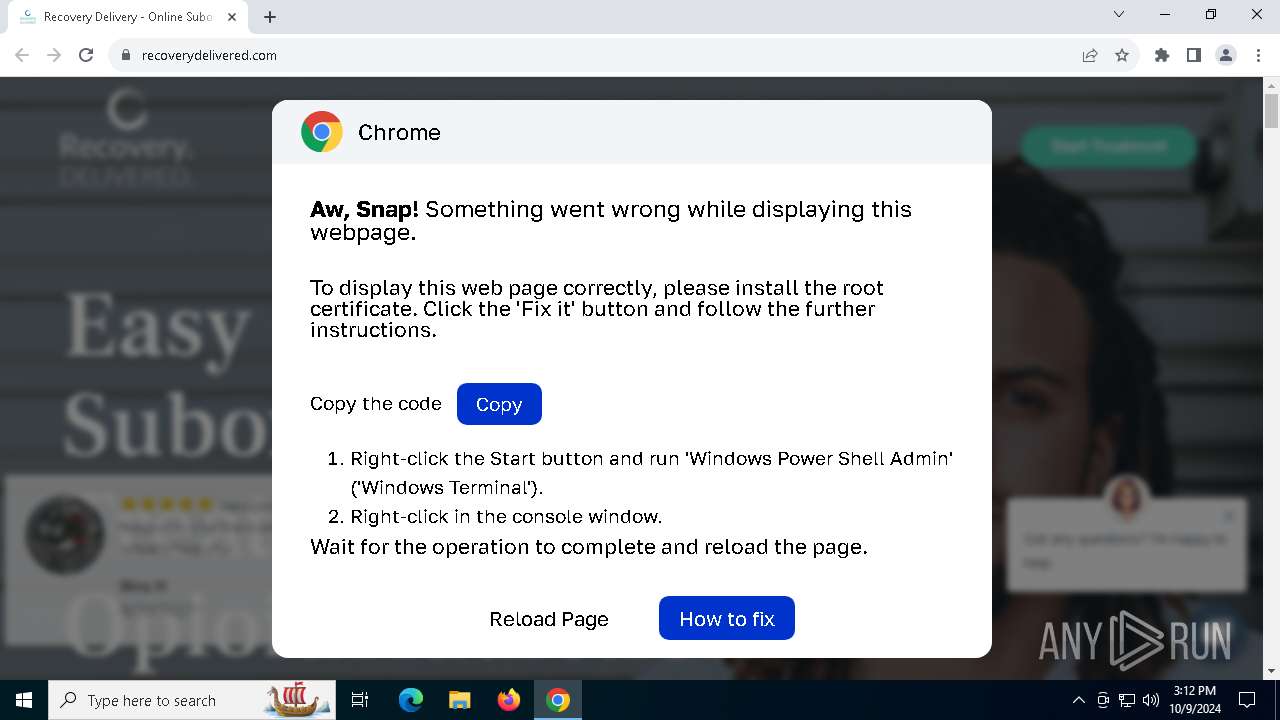Open the Chrome three-dot menu
1280x720 pixels.
1258,55
